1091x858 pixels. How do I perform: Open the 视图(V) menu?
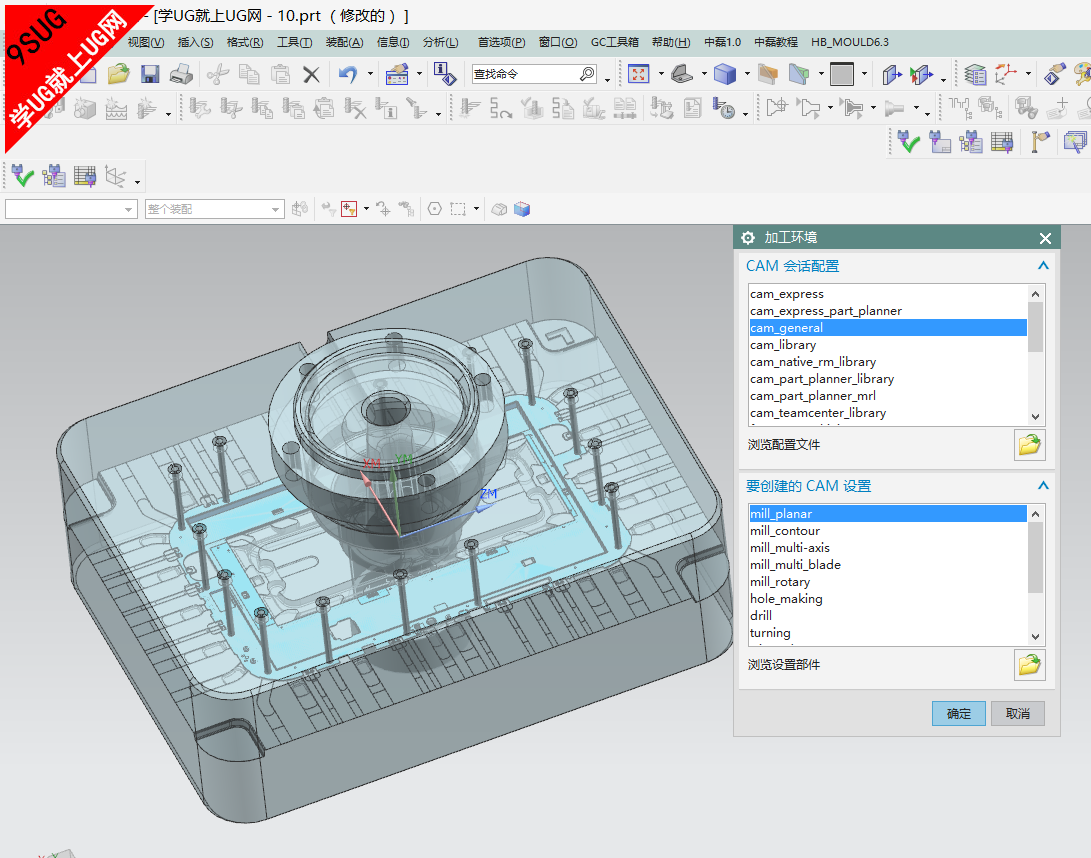tap(146, 42)
